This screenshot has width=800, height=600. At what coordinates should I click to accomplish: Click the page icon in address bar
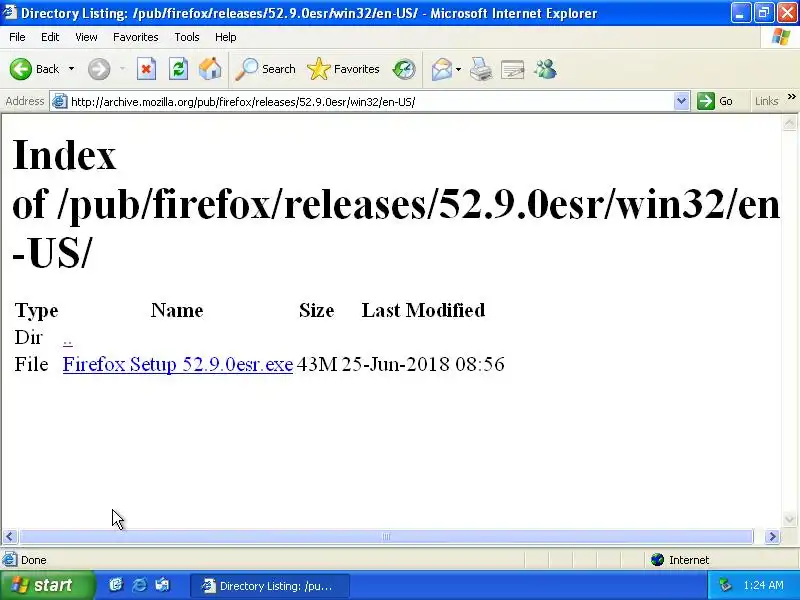[60, 102]
